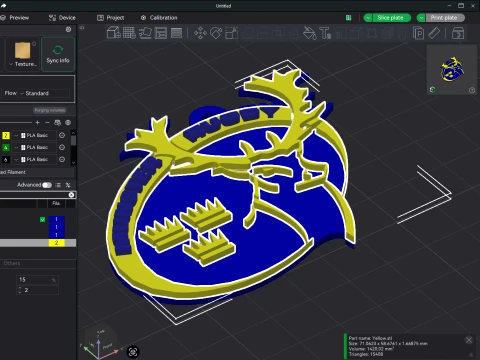
Task: Toggle the green printable checkbox in object list
Action: pos(42,219)
